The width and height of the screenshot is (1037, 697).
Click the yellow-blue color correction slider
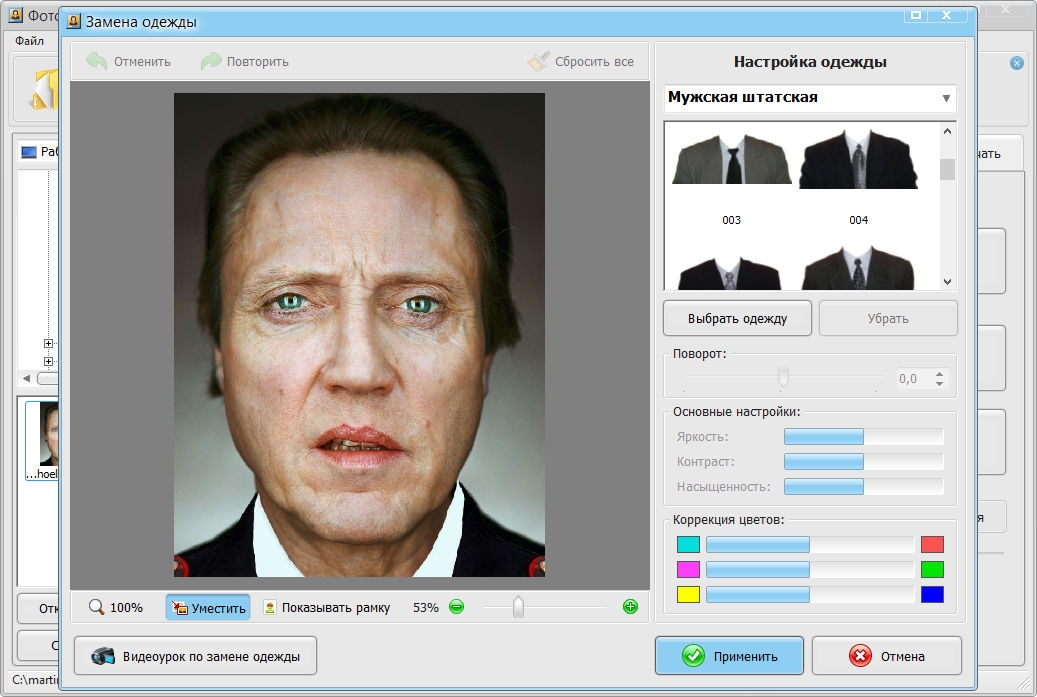click(x=810, y=594)
